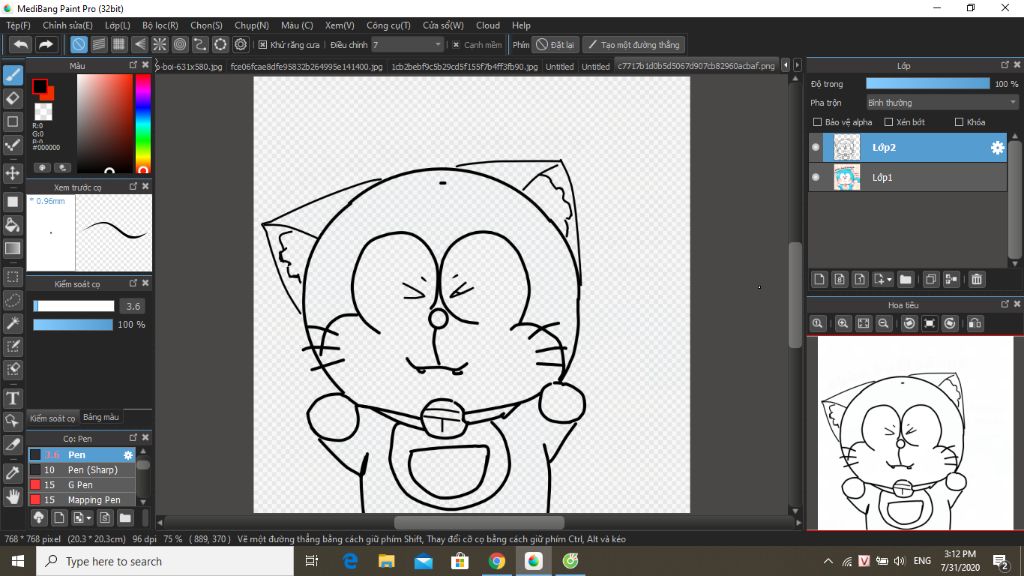
Task: Open File Explorer from taskbar
Action: (387, 561)
